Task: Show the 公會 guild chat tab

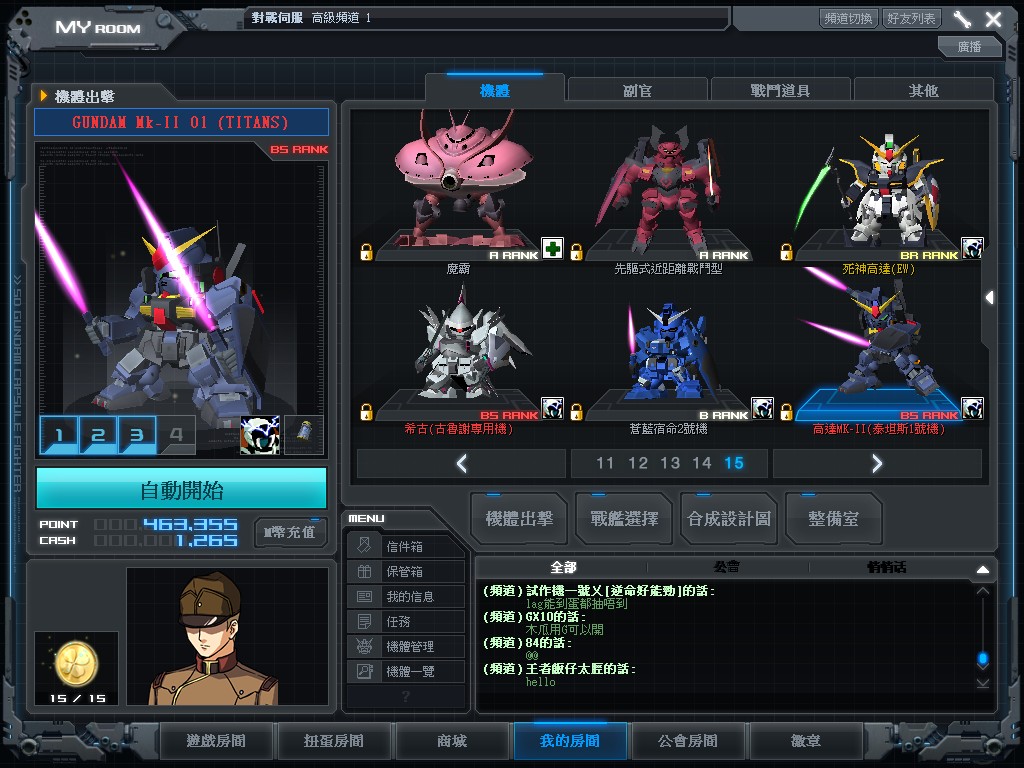Action: tap(727, 568)
